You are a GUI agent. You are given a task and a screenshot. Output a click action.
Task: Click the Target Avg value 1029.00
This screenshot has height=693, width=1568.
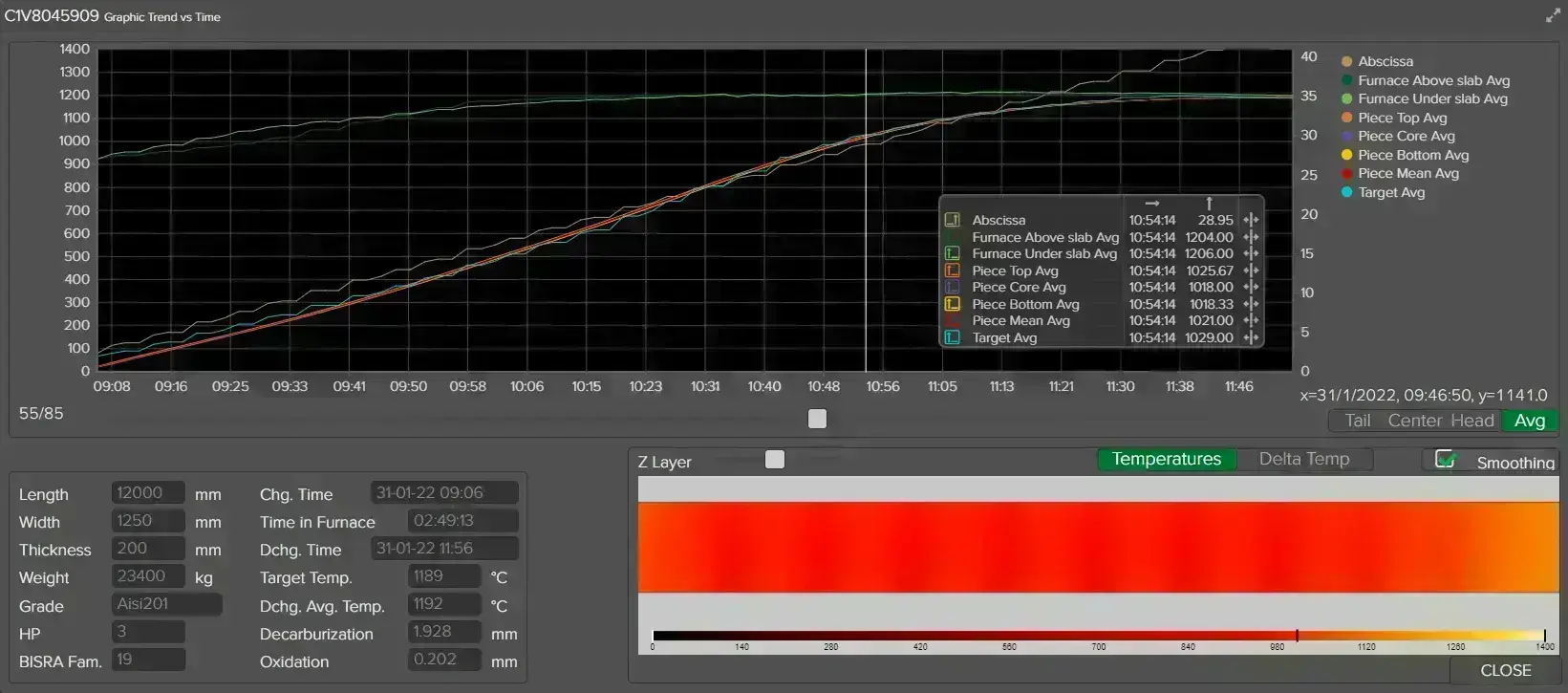pyautogui.click(x=1210, y=337)
